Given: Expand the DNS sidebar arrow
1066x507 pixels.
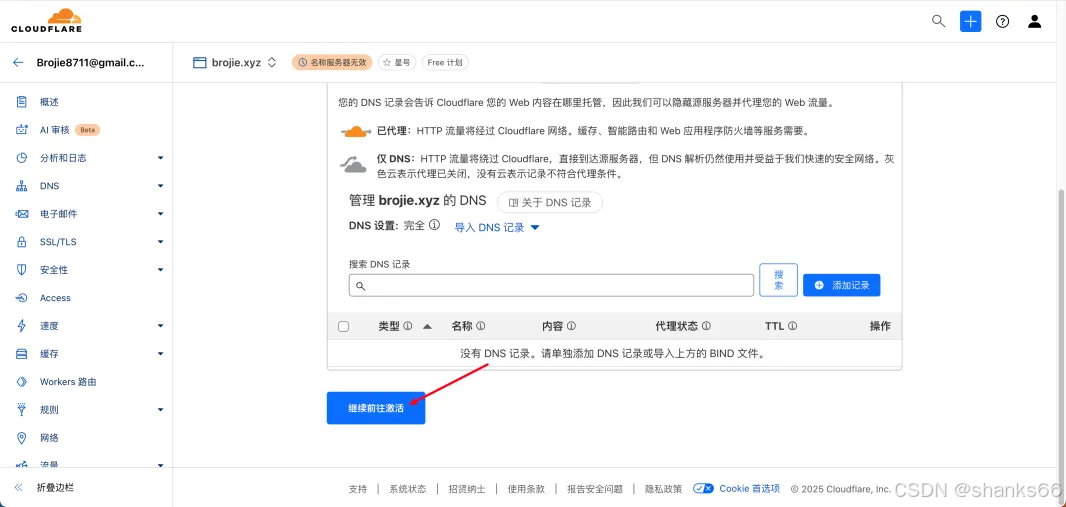Looking at the screenshot, I should click(160, 186).
